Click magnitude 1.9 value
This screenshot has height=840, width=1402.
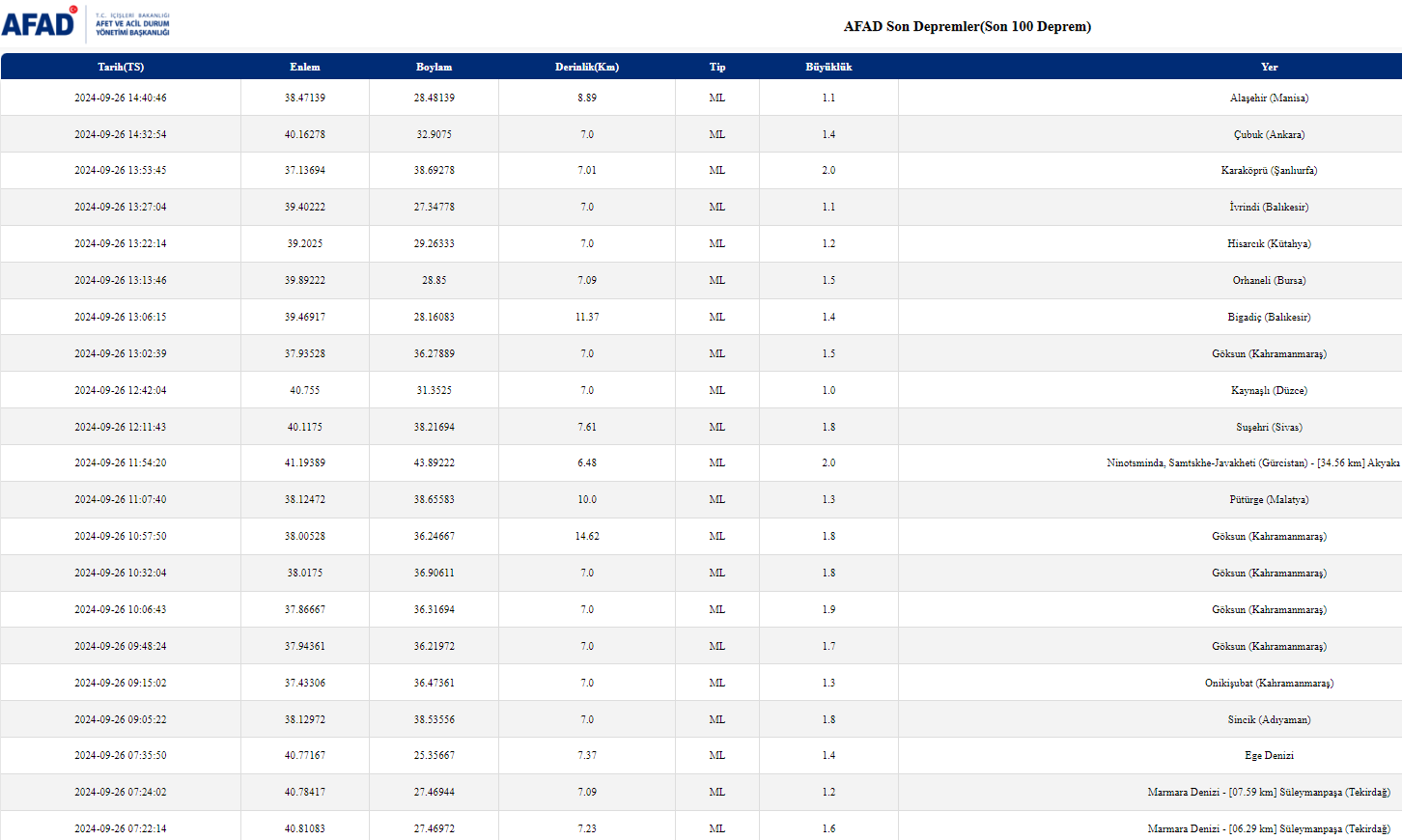[829, 609]
